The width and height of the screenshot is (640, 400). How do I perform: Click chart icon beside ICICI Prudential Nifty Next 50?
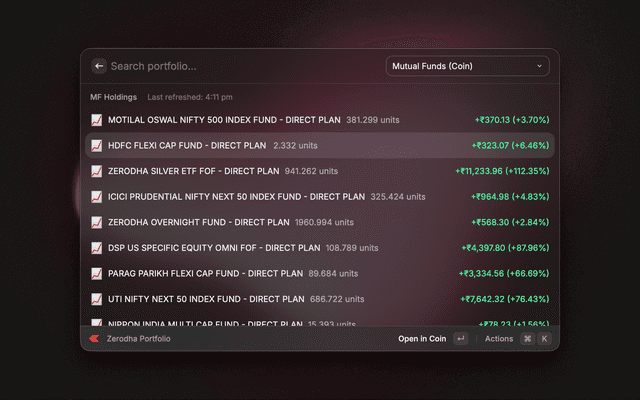(x=97, y=197)
